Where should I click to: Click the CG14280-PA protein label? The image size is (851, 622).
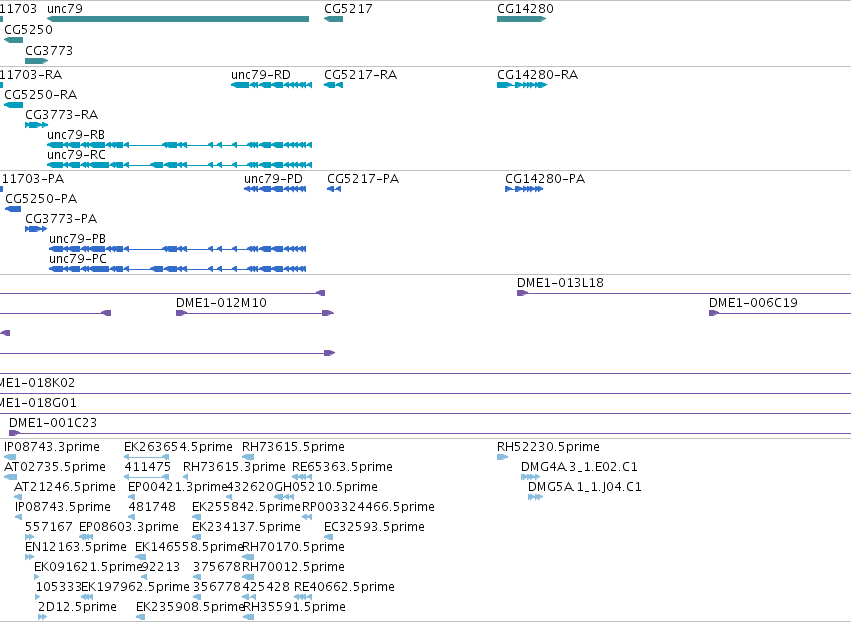pyautogui.click(x=545, y=179)
